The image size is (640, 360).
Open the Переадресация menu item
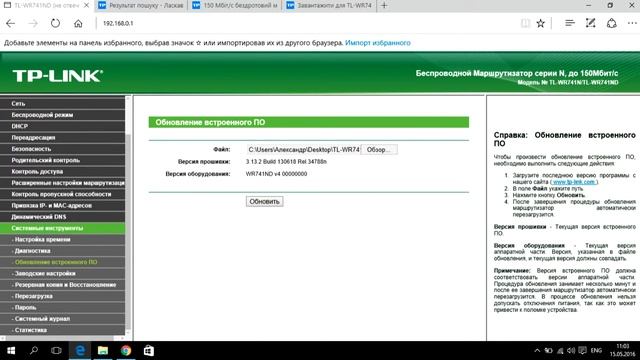click(62, 138)
